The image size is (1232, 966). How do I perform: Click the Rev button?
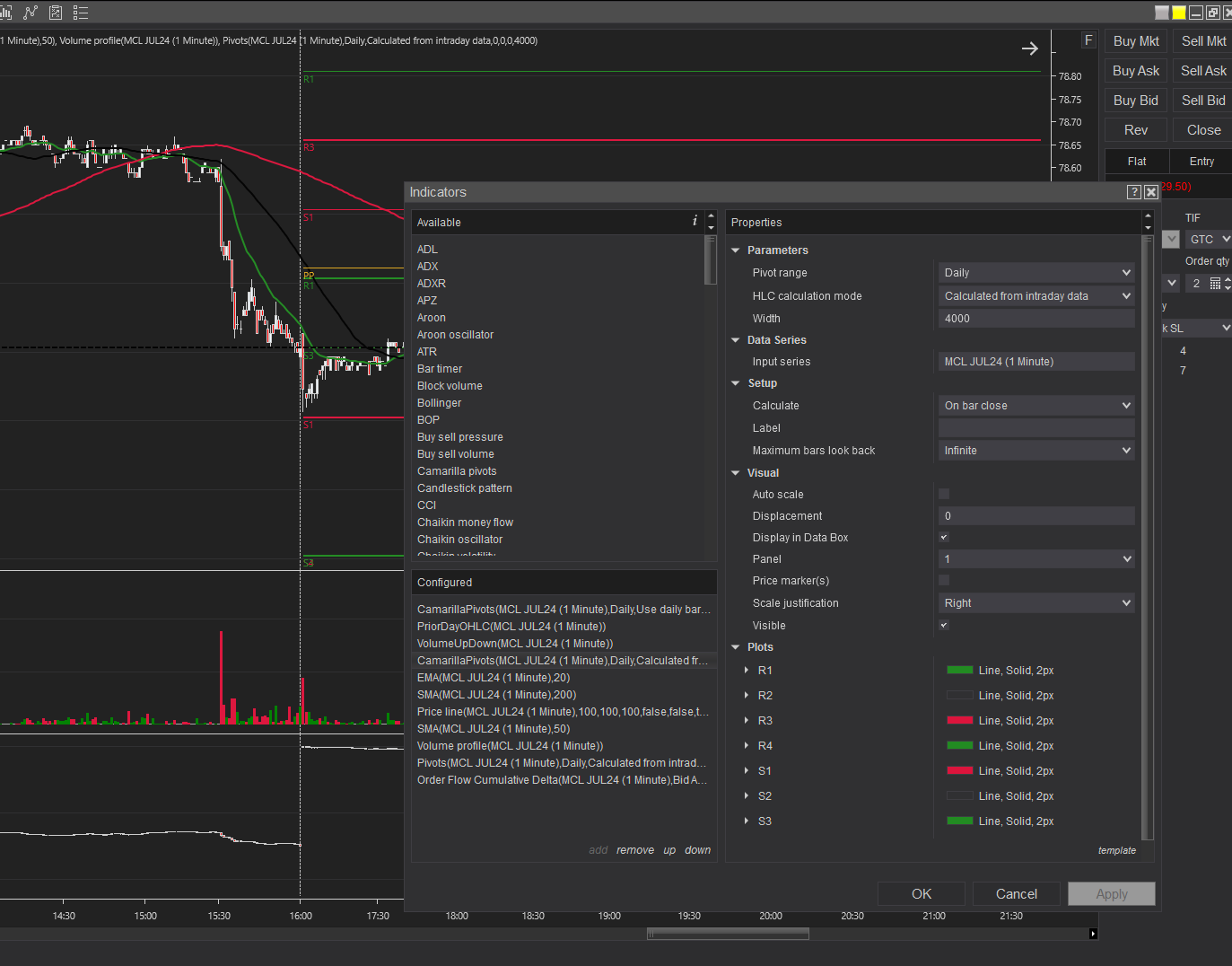coord(1136,130)
